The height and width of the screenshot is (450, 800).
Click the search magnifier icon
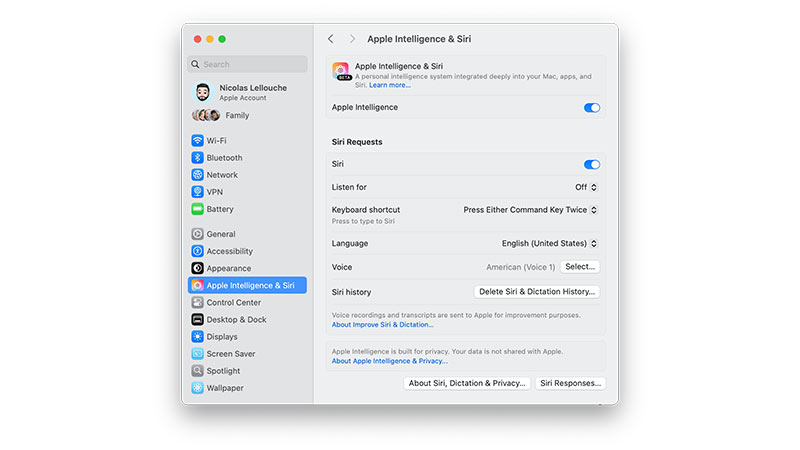click(x=195, y=64)
